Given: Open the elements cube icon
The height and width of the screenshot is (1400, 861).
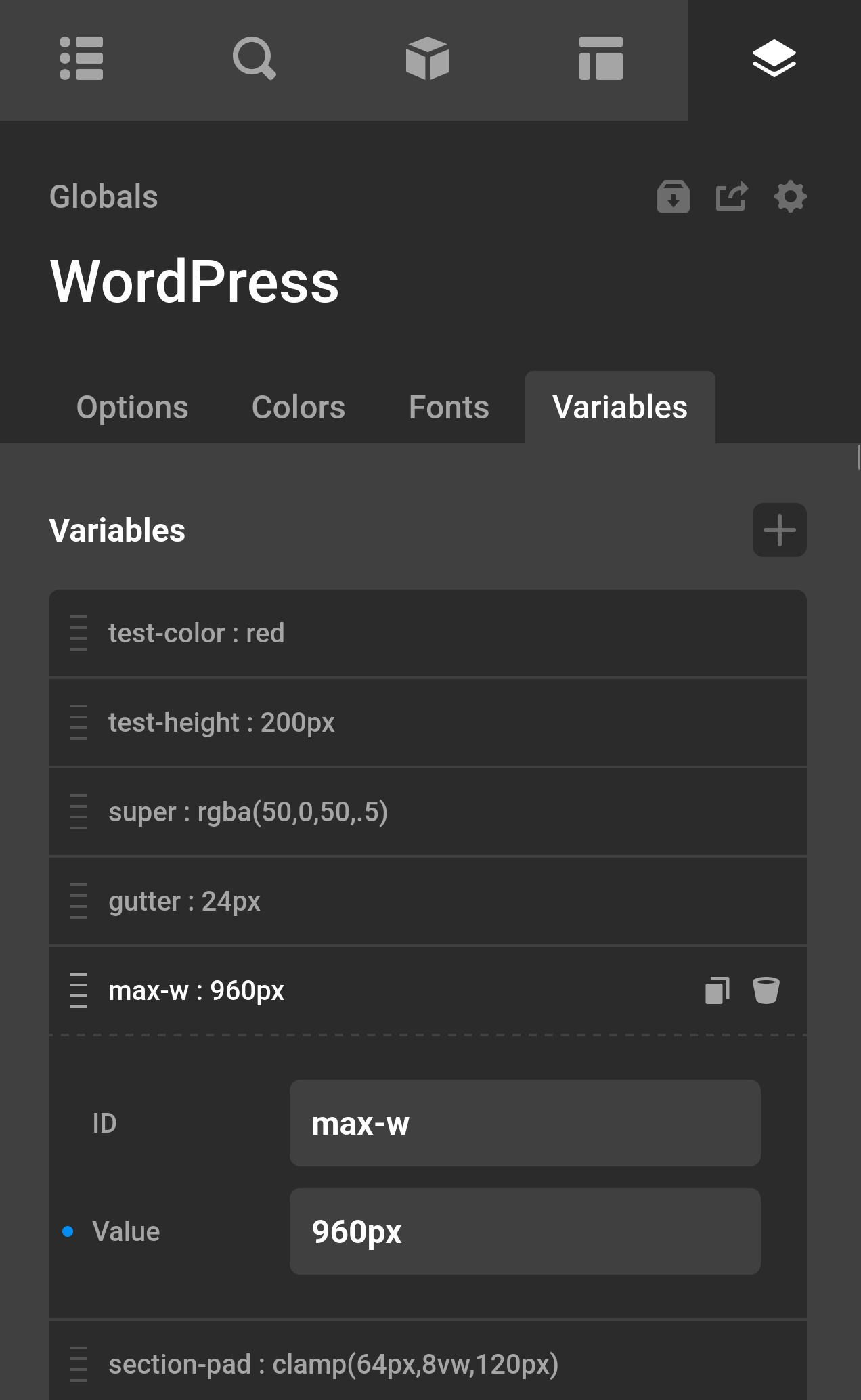Looking at the screenshot, I should [x=427, y=58].
